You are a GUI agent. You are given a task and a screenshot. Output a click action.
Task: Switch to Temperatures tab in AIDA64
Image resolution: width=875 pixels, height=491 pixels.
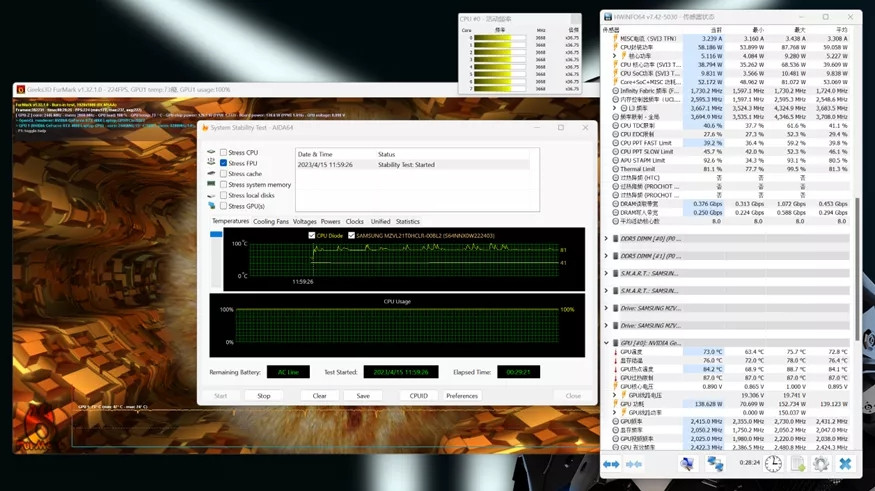230,221
